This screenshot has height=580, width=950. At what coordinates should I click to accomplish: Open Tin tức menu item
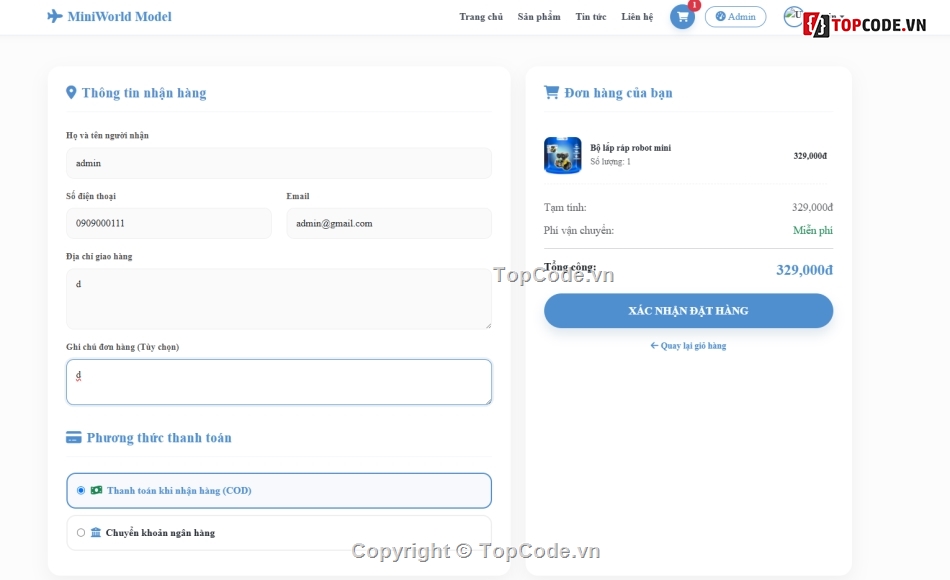click(x=591, y=17)
